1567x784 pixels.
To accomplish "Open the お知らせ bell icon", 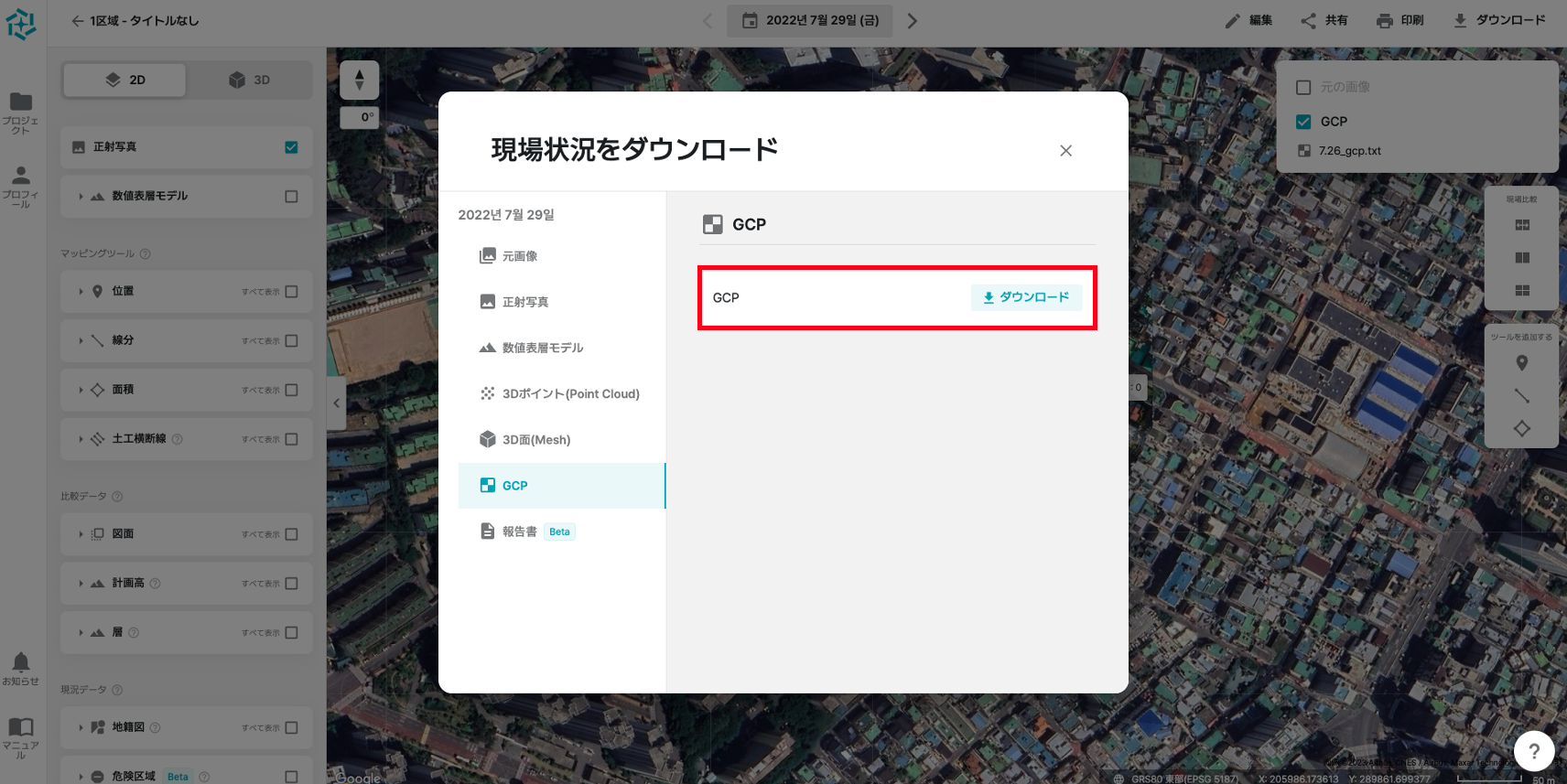I will tap(21, 662).
